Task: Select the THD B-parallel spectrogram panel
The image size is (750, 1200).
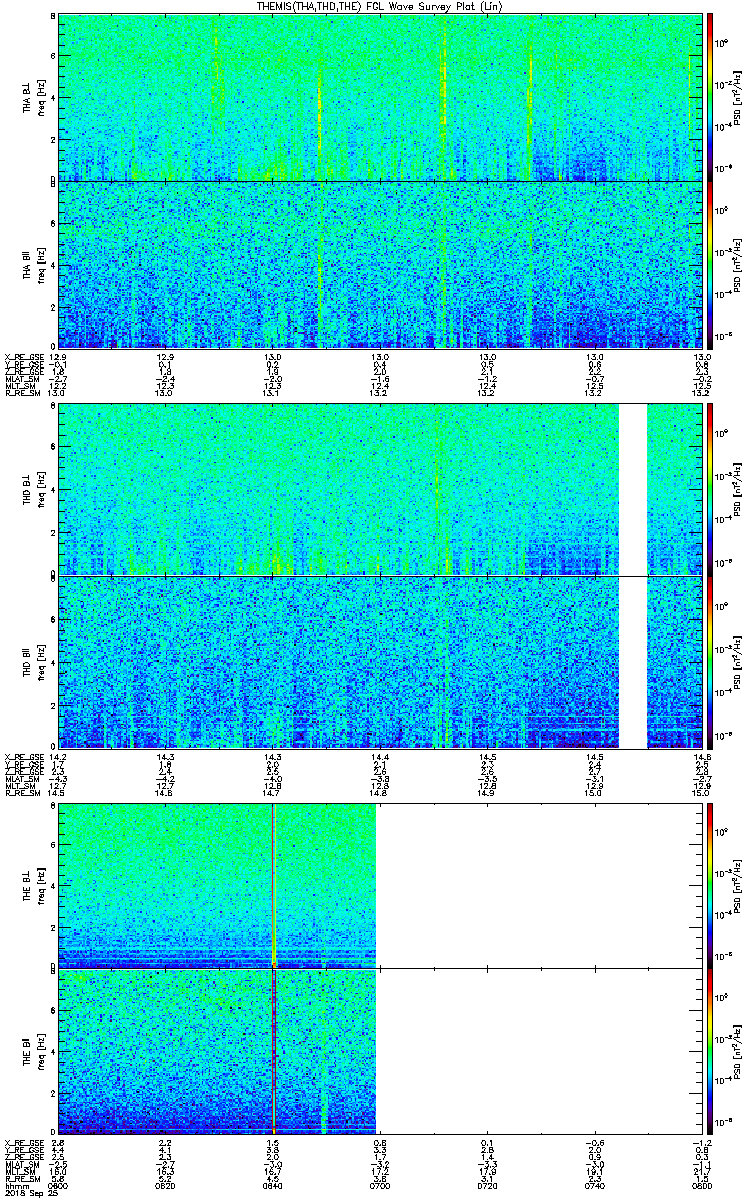Action: click(x=379, y=662)
